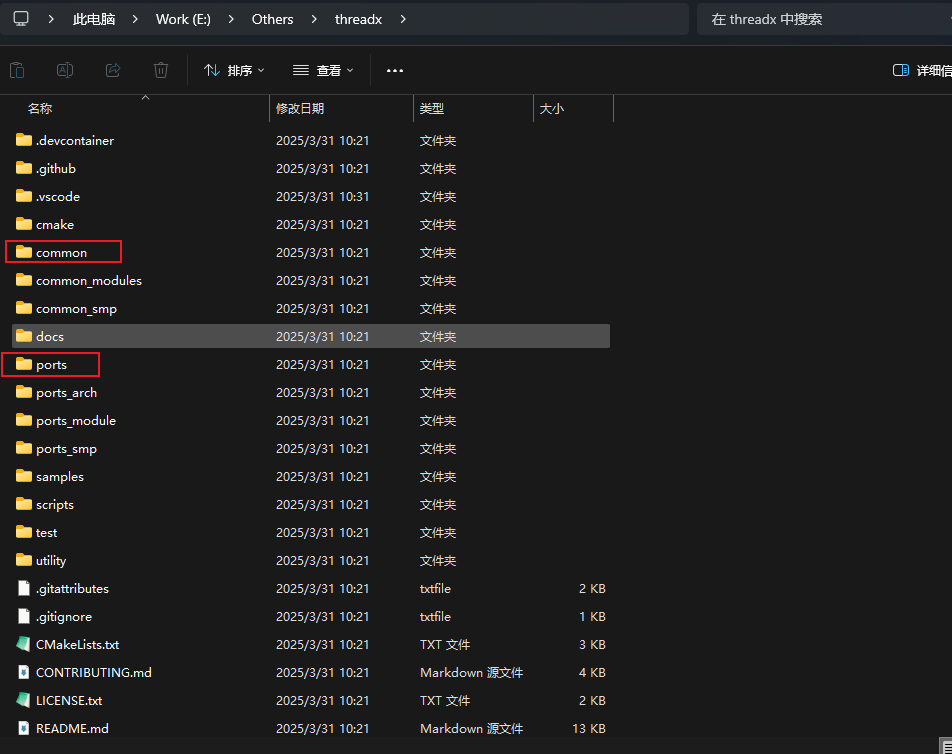
Task: Select the .vscode folder icon
Action: pos(24,196)
